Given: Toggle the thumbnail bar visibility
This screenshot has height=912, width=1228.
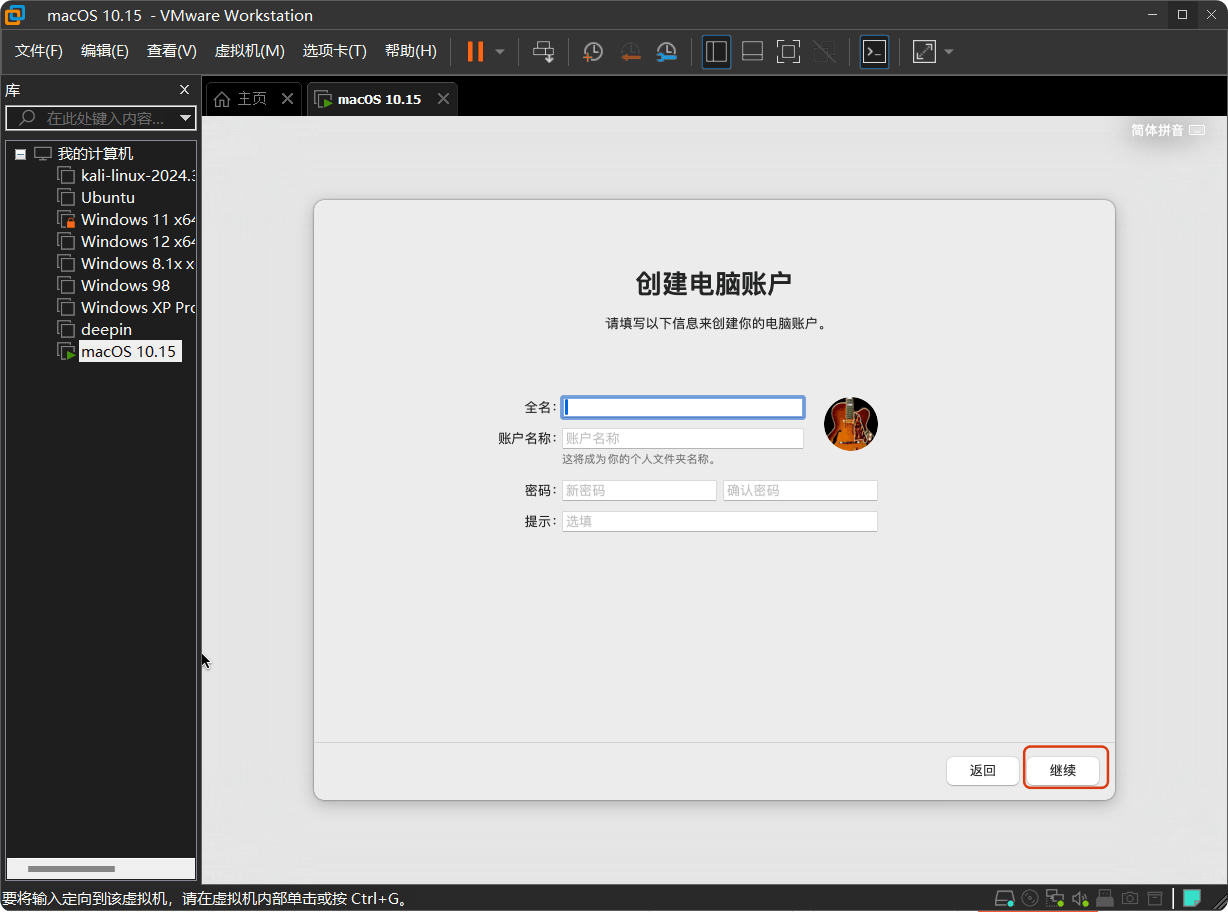Looking at the screenshot, I should pos(752,51).
